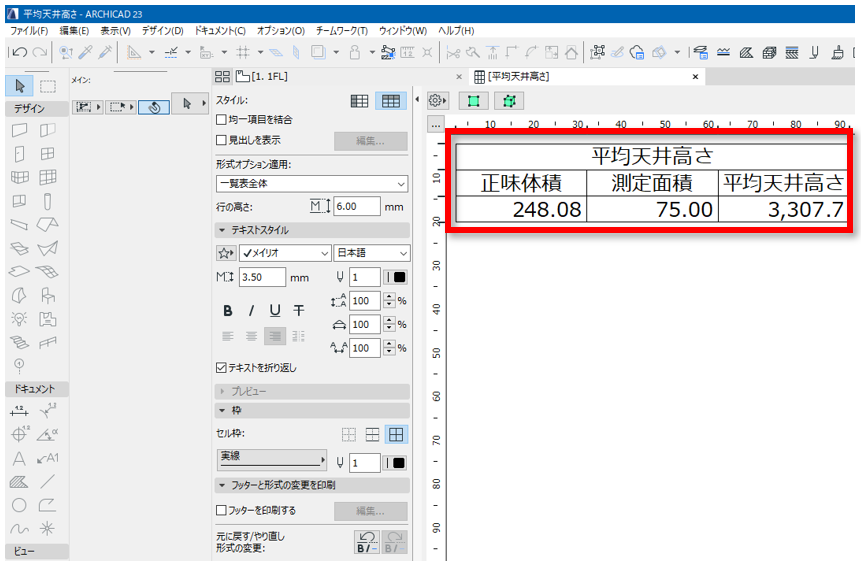Enable 均一項目を結合 checkbox

pos(221,119)
